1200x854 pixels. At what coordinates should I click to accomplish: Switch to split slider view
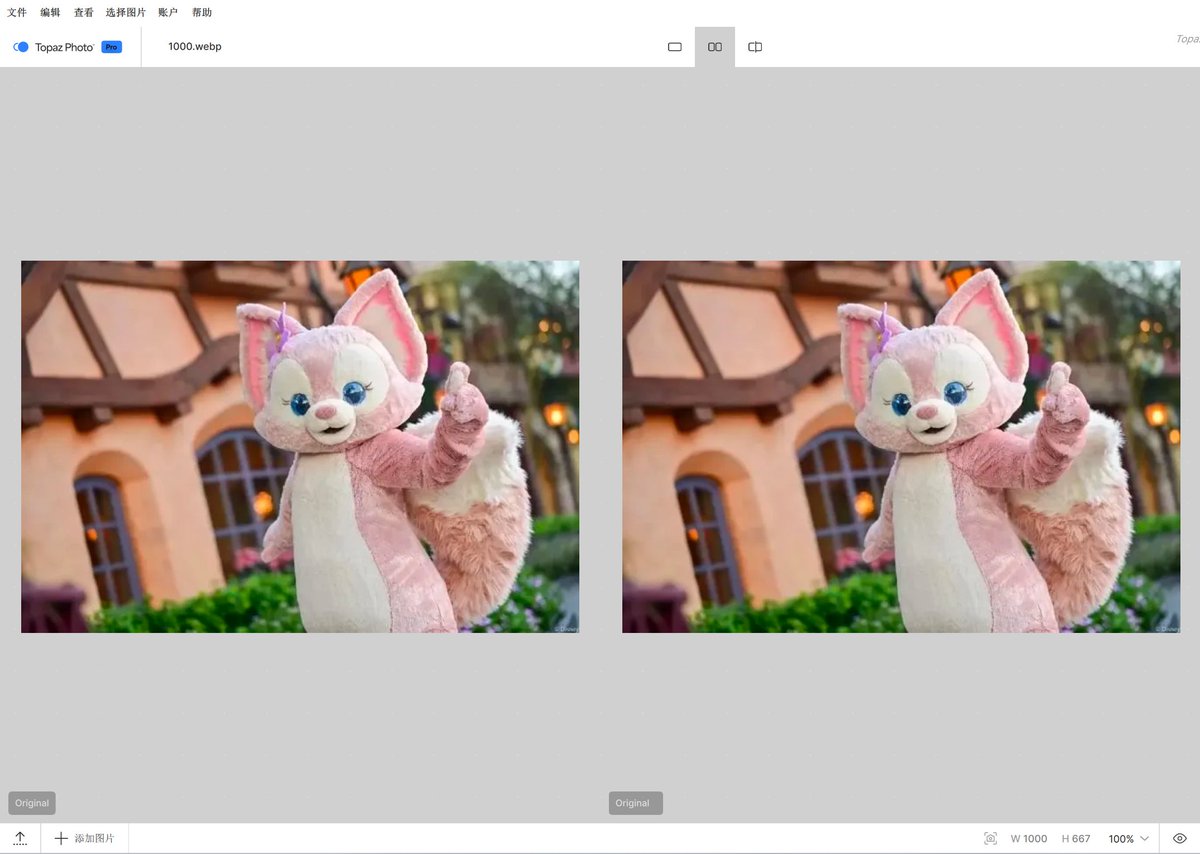click(755, 47)
